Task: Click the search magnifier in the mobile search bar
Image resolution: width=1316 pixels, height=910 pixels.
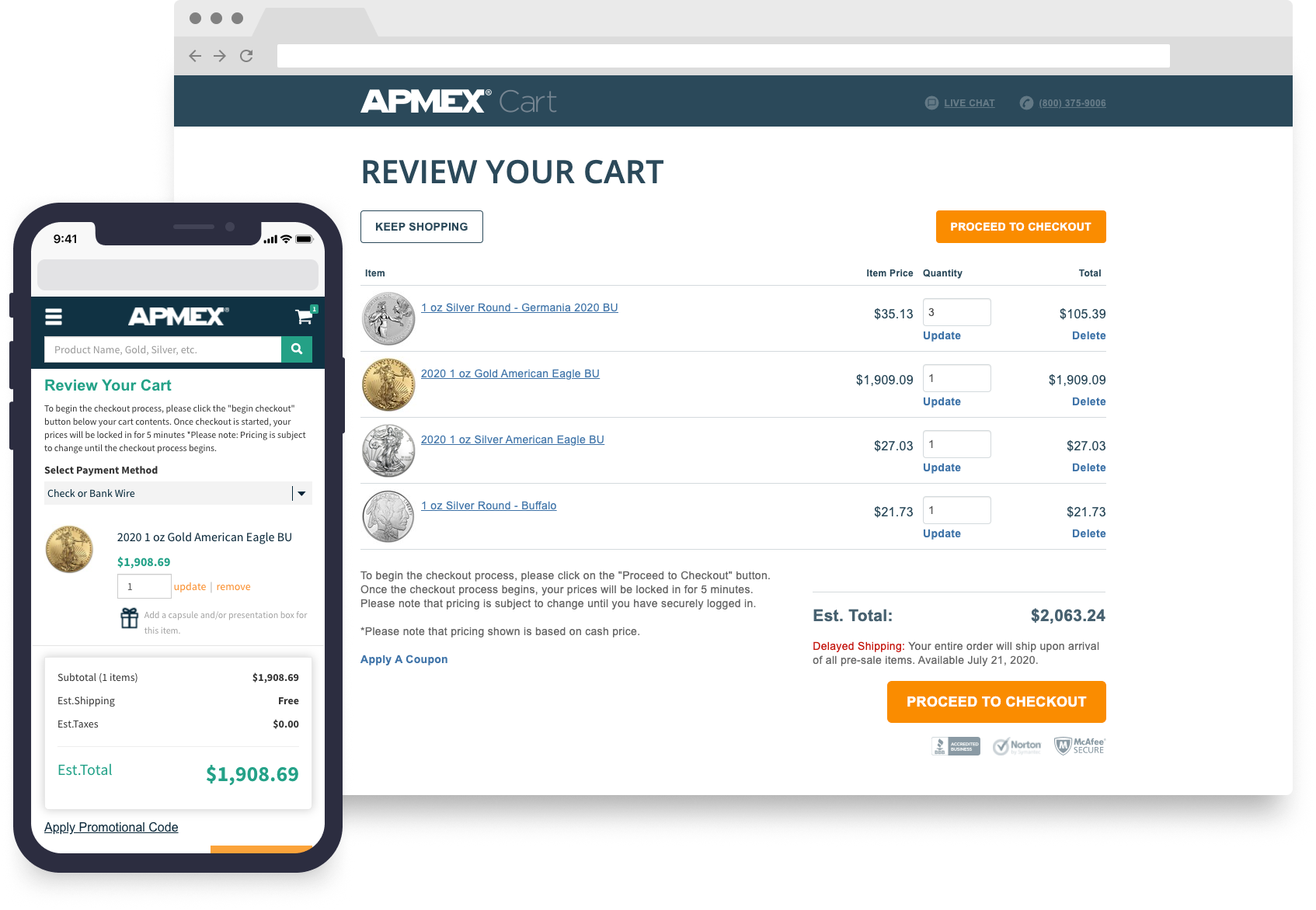Action: point(297,349)
